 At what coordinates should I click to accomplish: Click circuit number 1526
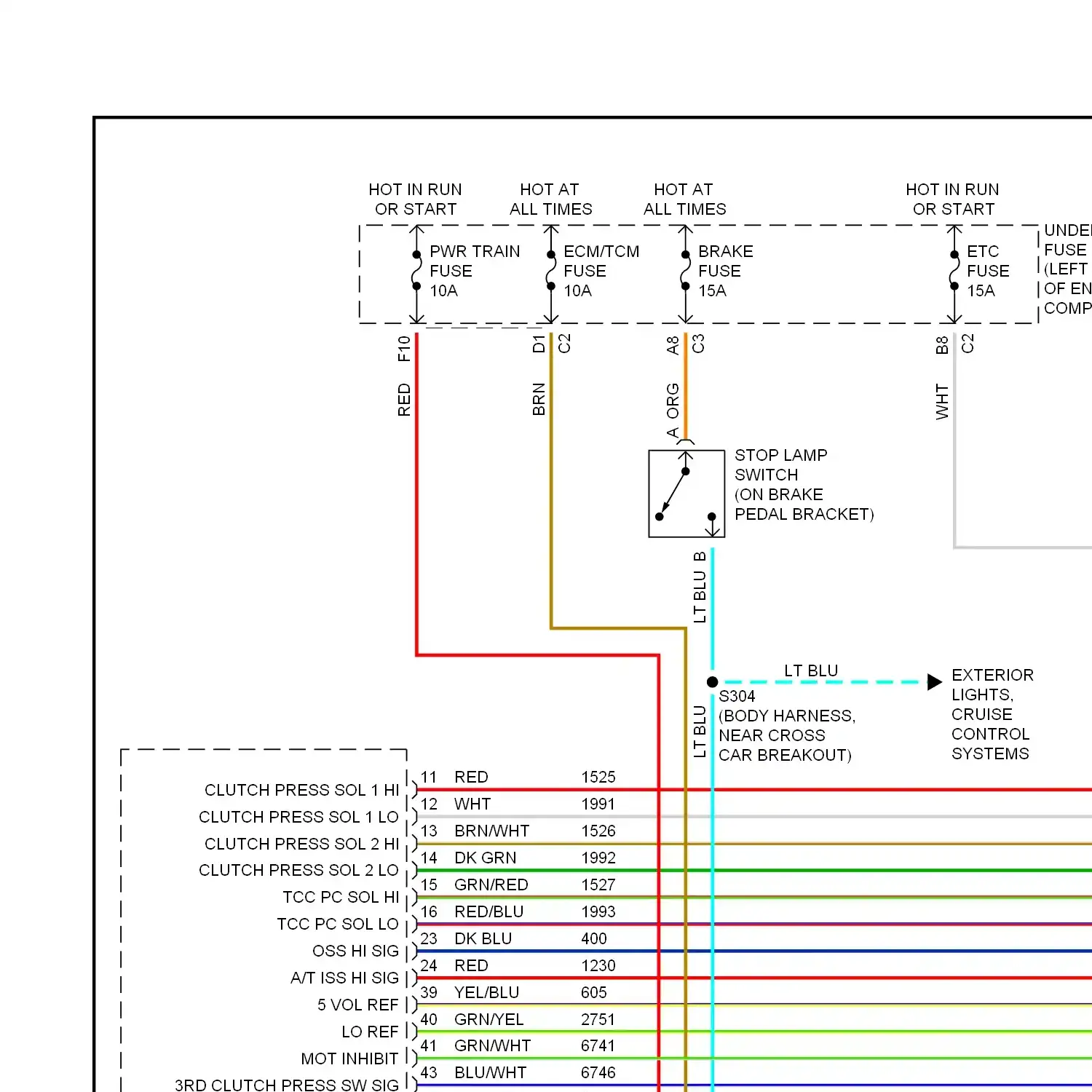tap(598, 831)
